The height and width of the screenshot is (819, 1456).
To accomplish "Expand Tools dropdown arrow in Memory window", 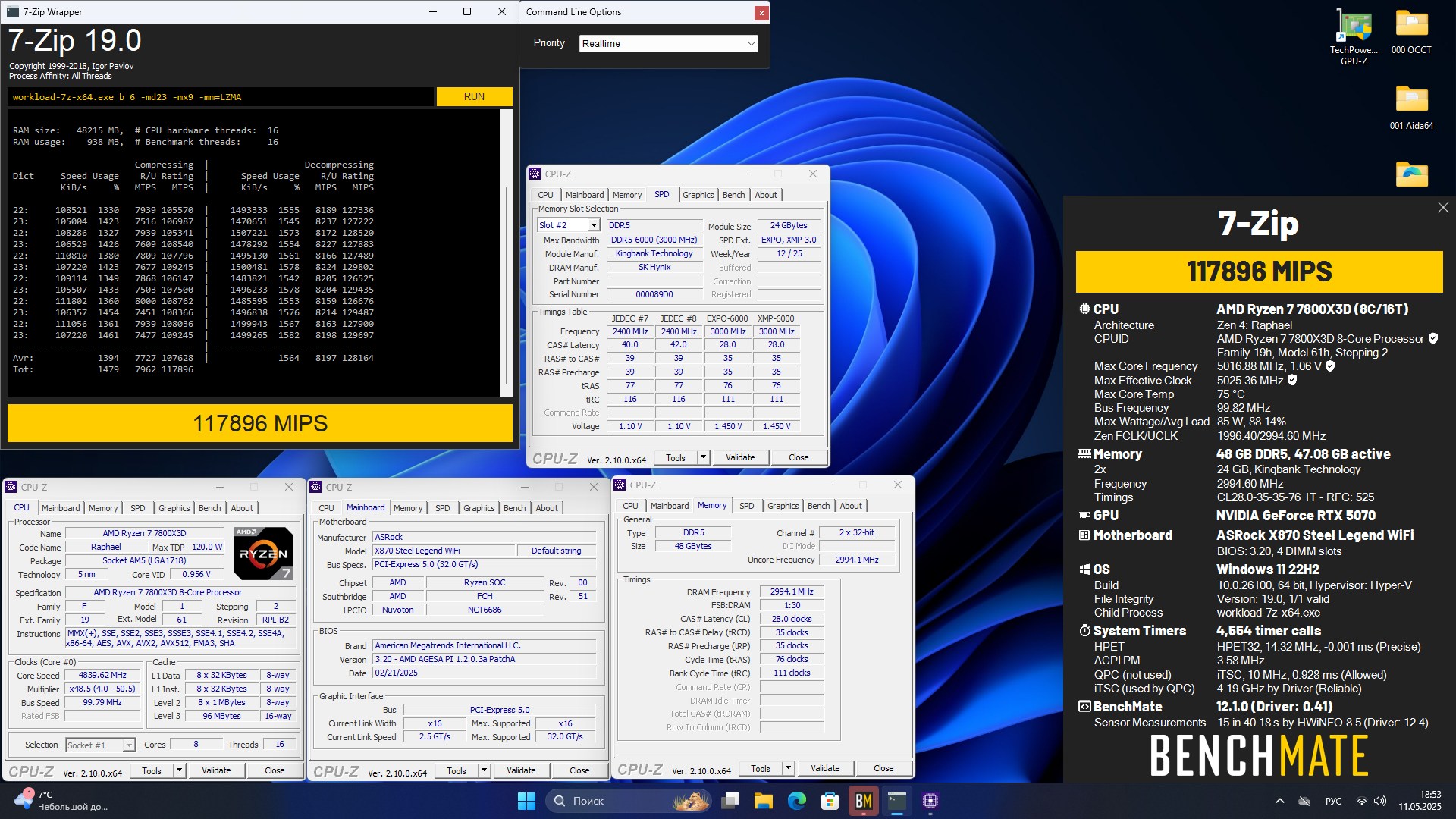I will click(x=788, y=768).
